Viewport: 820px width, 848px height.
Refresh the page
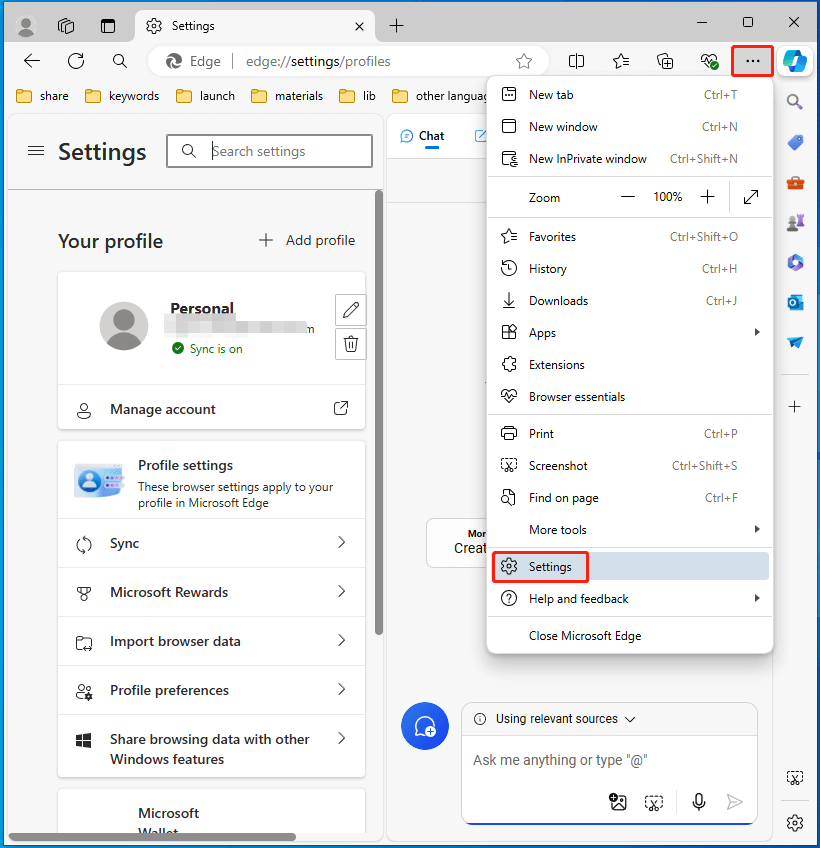[76, 61]
